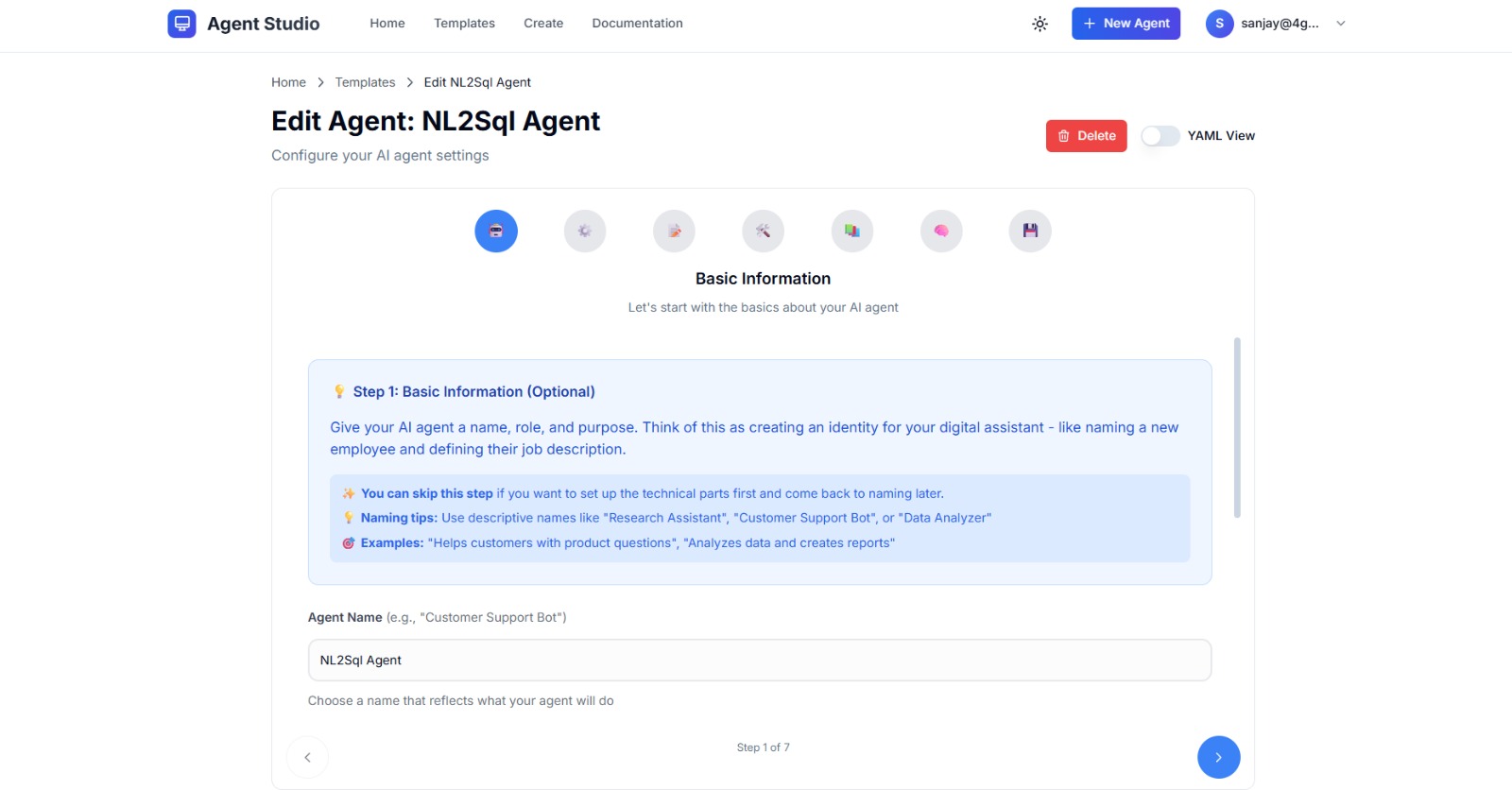
Task: Click the New Agent button
Action: (1125, 24)
